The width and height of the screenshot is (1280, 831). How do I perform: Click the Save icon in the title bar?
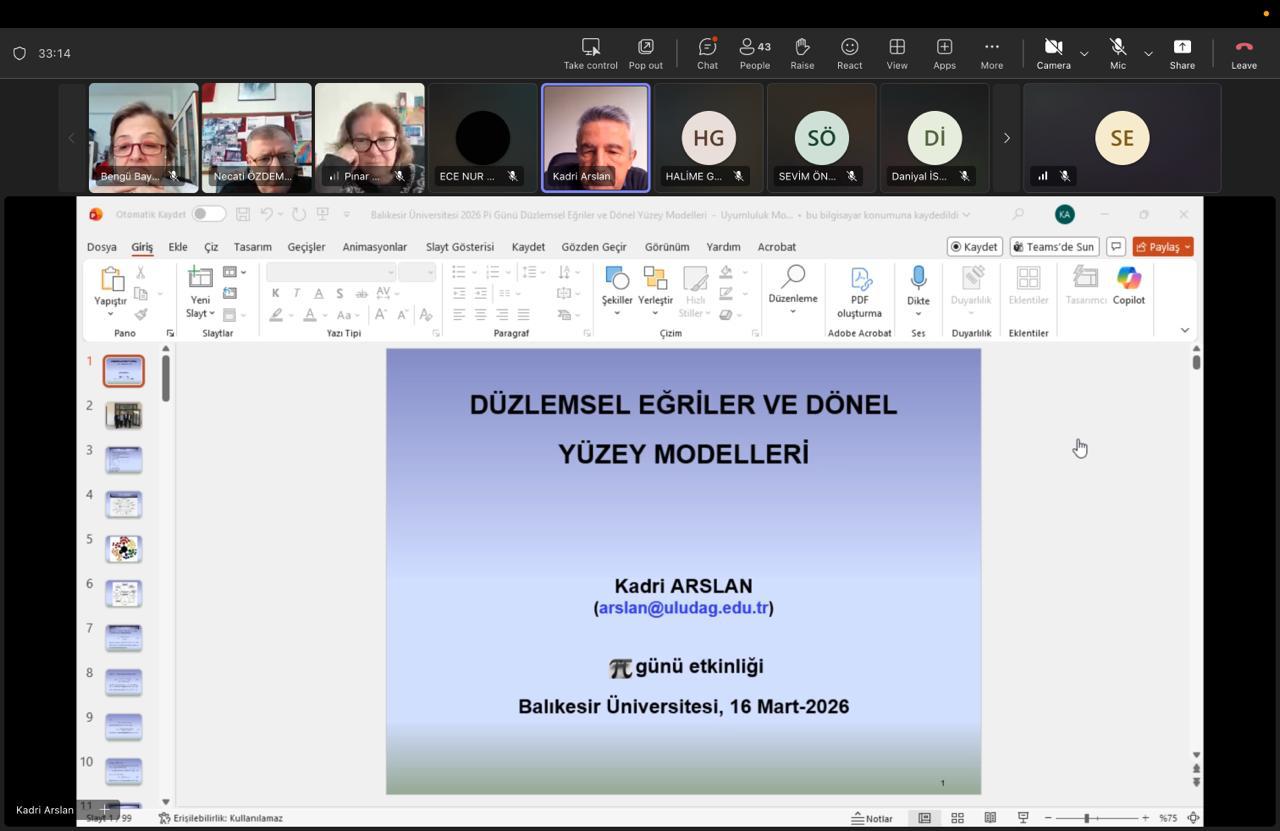(x=242, y=214)
